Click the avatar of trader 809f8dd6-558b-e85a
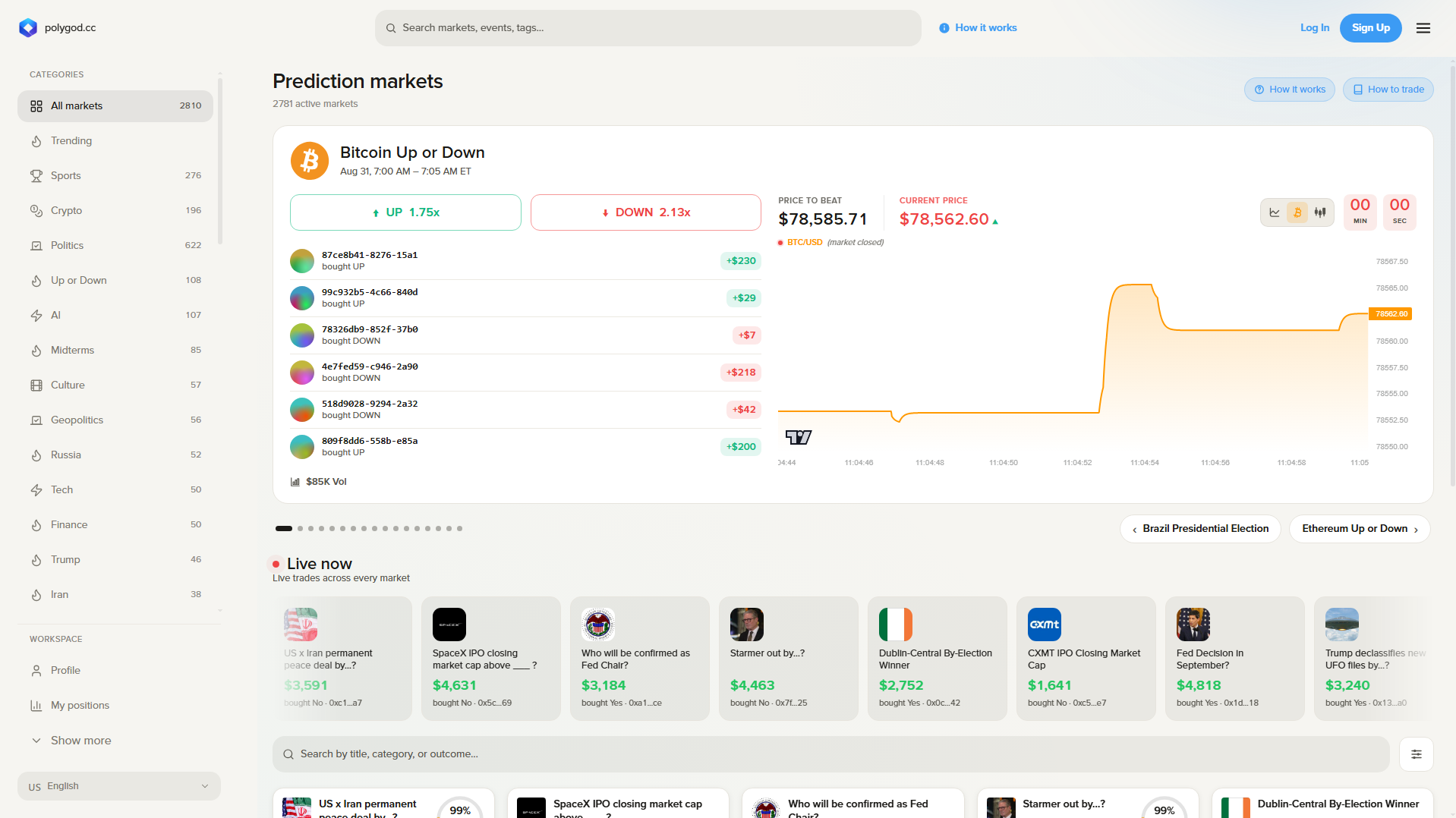This screenshot has width=1456, height=818. tap(302, 447)
